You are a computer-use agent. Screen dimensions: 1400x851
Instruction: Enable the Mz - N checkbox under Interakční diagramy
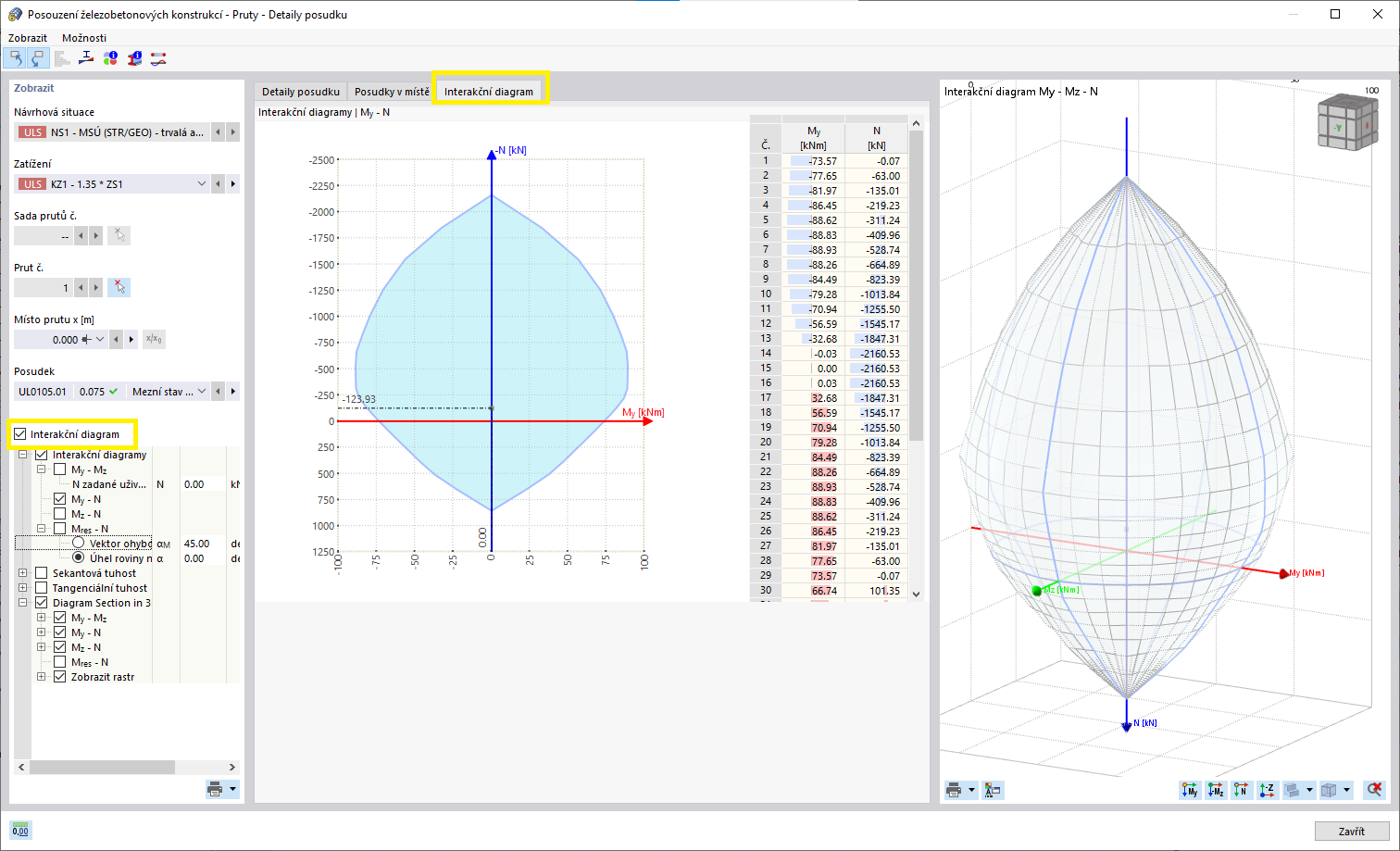60,514
